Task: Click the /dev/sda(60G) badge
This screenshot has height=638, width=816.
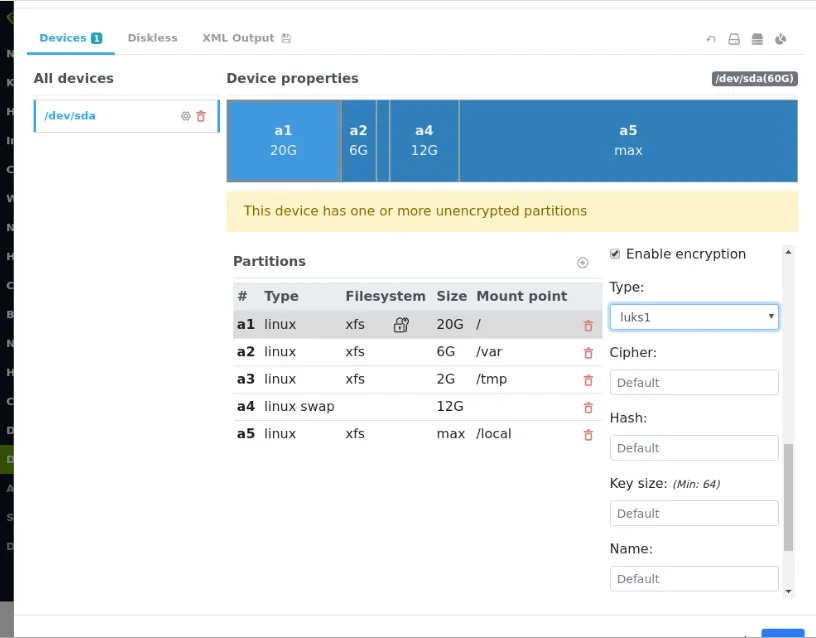Action: 755,79
